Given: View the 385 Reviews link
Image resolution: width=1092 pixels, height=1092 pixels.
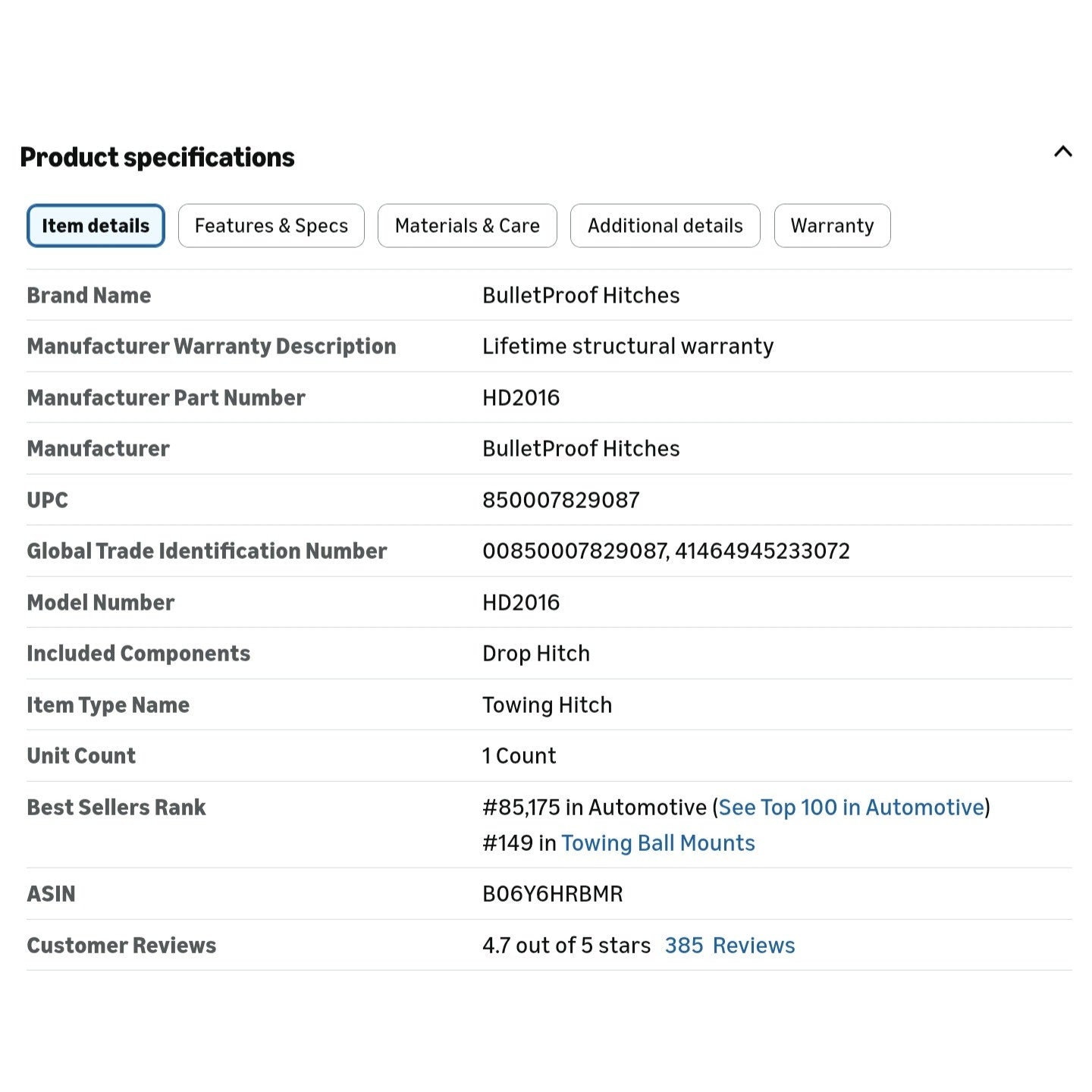Looking at the screenshot, I should coord(730,945).
